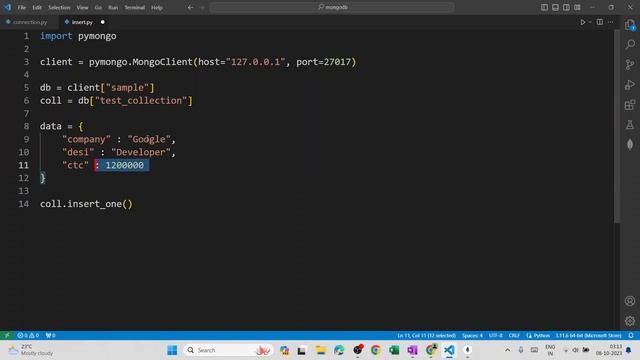Click the VS Code logo in title bar
The image size is (640, 360).
coord(8,7)
